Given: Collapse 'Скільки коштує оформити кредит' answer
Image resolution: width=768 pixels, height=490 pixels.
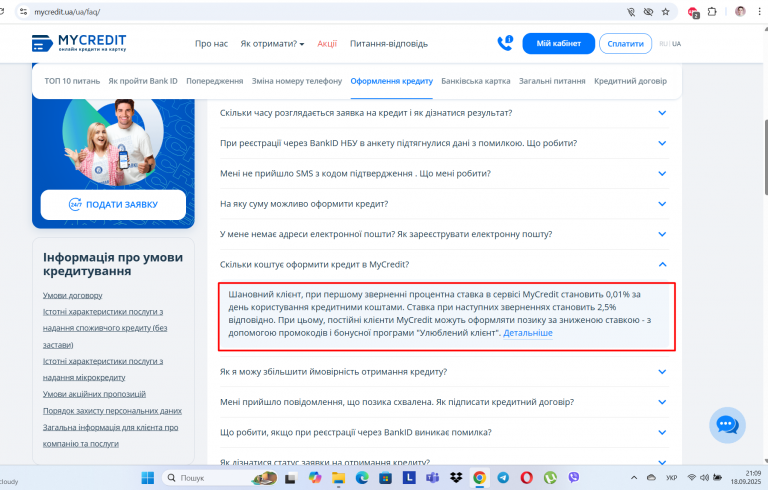Looking at the screenshot, I should (444, 265).
